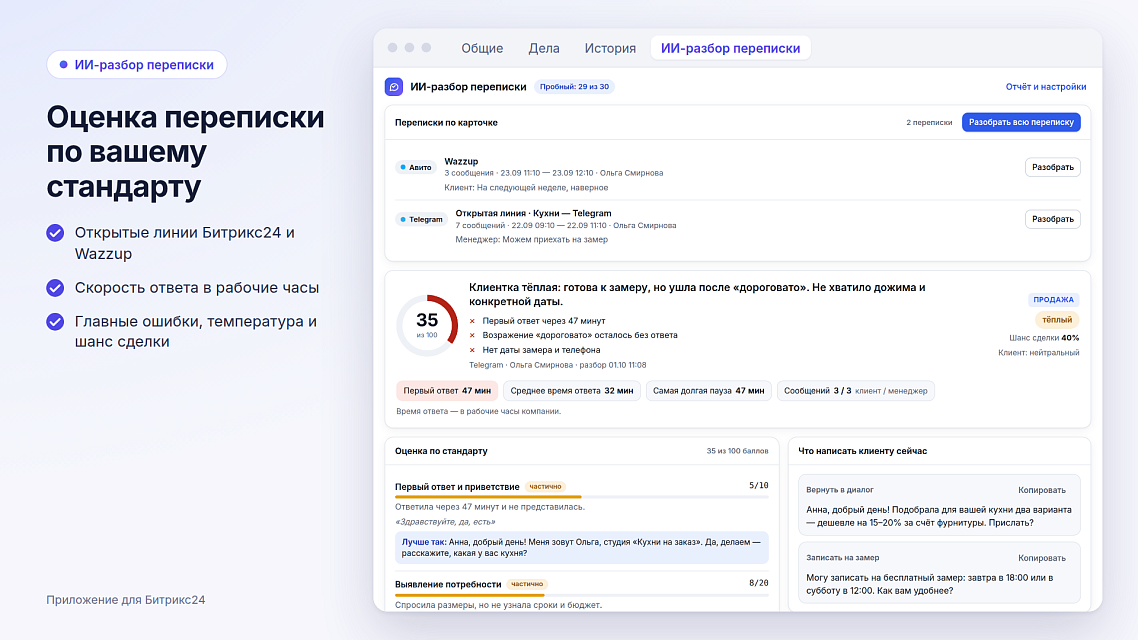This screenshot has height=640, width=1138.
Task: Click the тёплый temperature tag
Action: [x=1057, y=319]
